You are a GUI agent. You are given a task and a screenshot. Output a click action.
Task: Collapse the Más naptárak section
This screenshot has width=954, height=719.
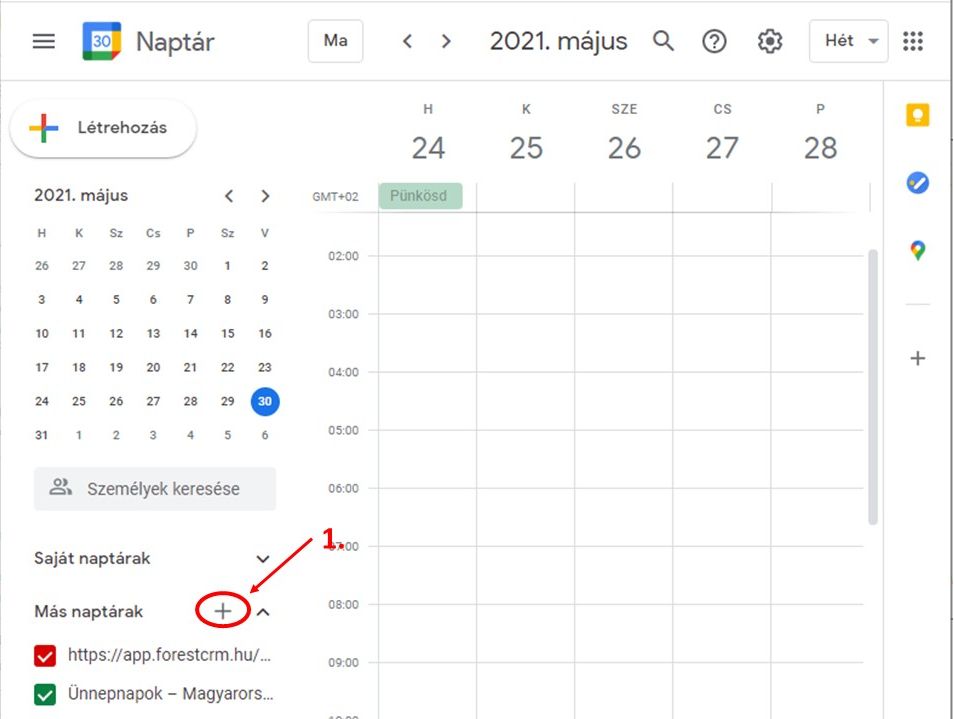click(x=263, y=611)
